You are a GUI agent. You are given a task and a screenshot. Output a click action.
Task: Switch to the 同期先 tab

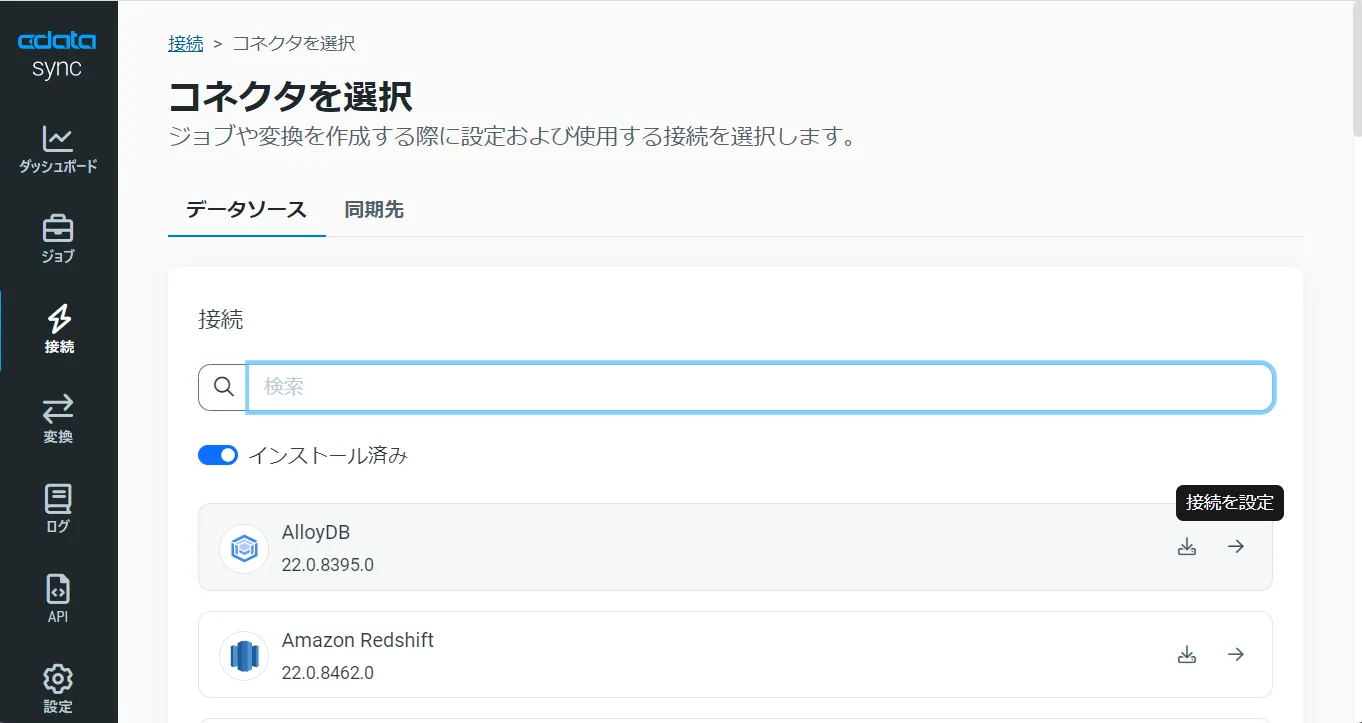(373, 209)
